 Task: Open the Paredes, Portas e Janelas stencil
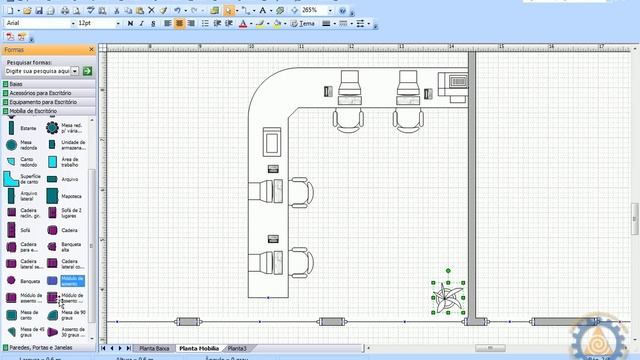click(49, 348)
